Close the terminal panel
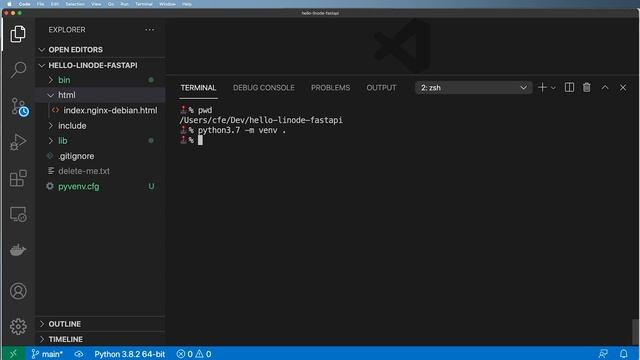 (x=623, y=87)
